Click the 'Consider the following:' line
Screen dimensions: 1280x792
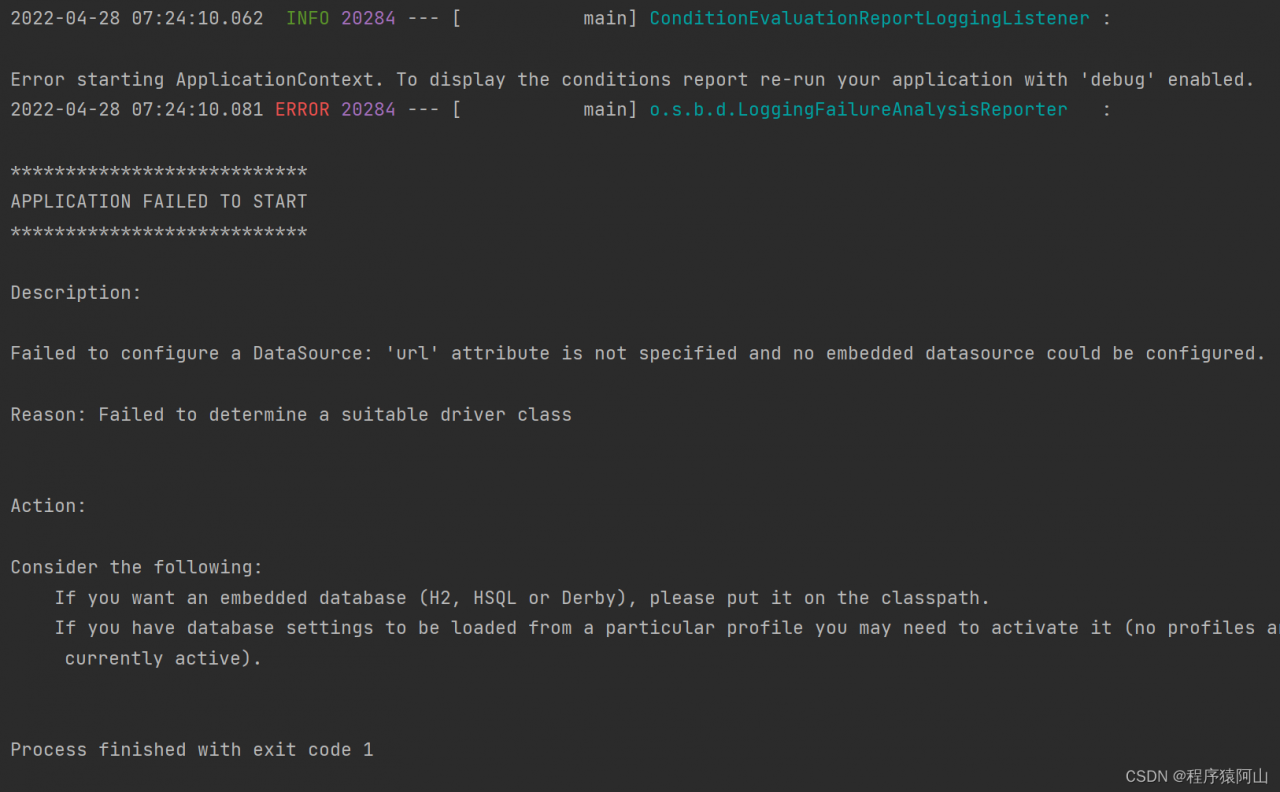137,567
